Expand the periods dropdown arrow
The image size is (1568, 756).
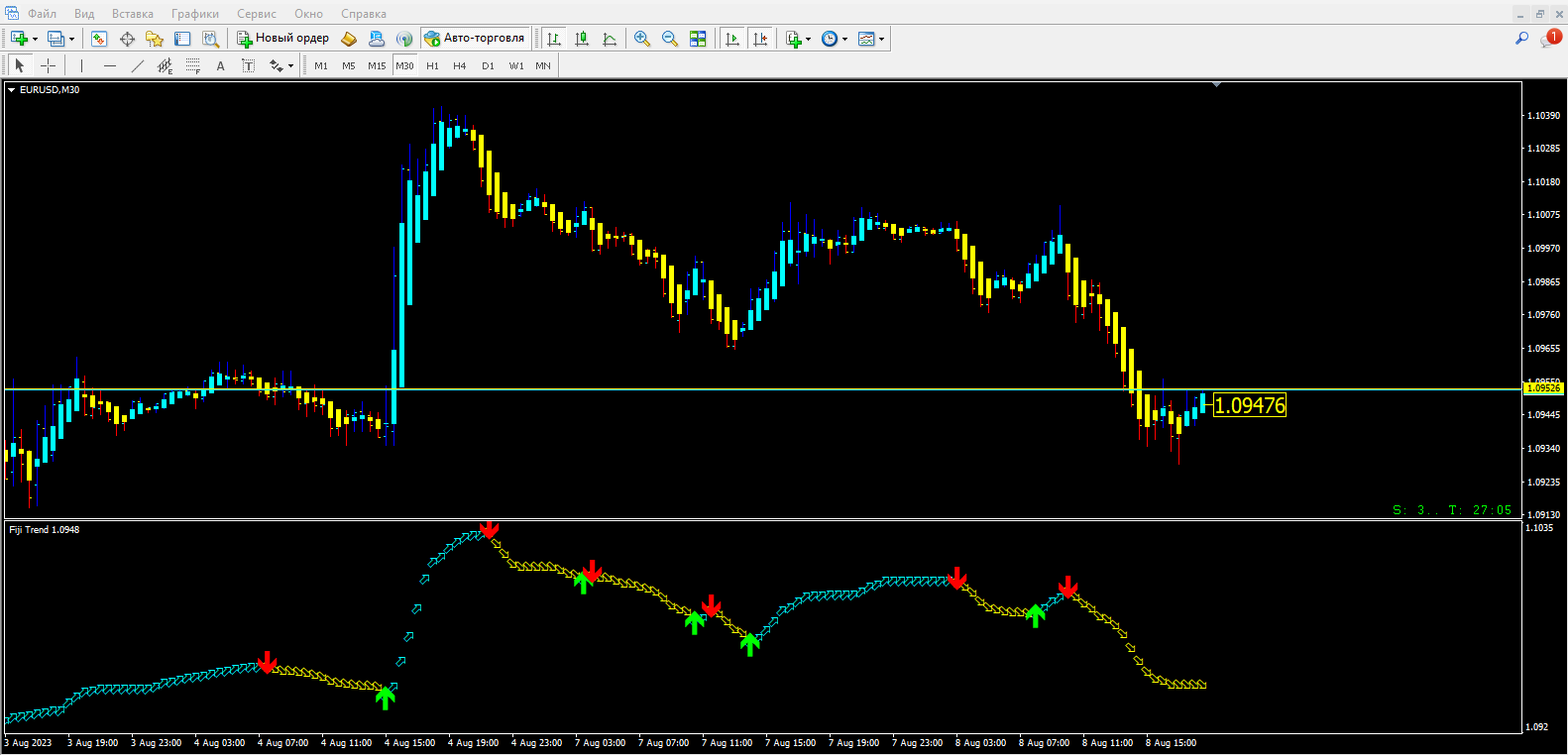click(844, 40)
